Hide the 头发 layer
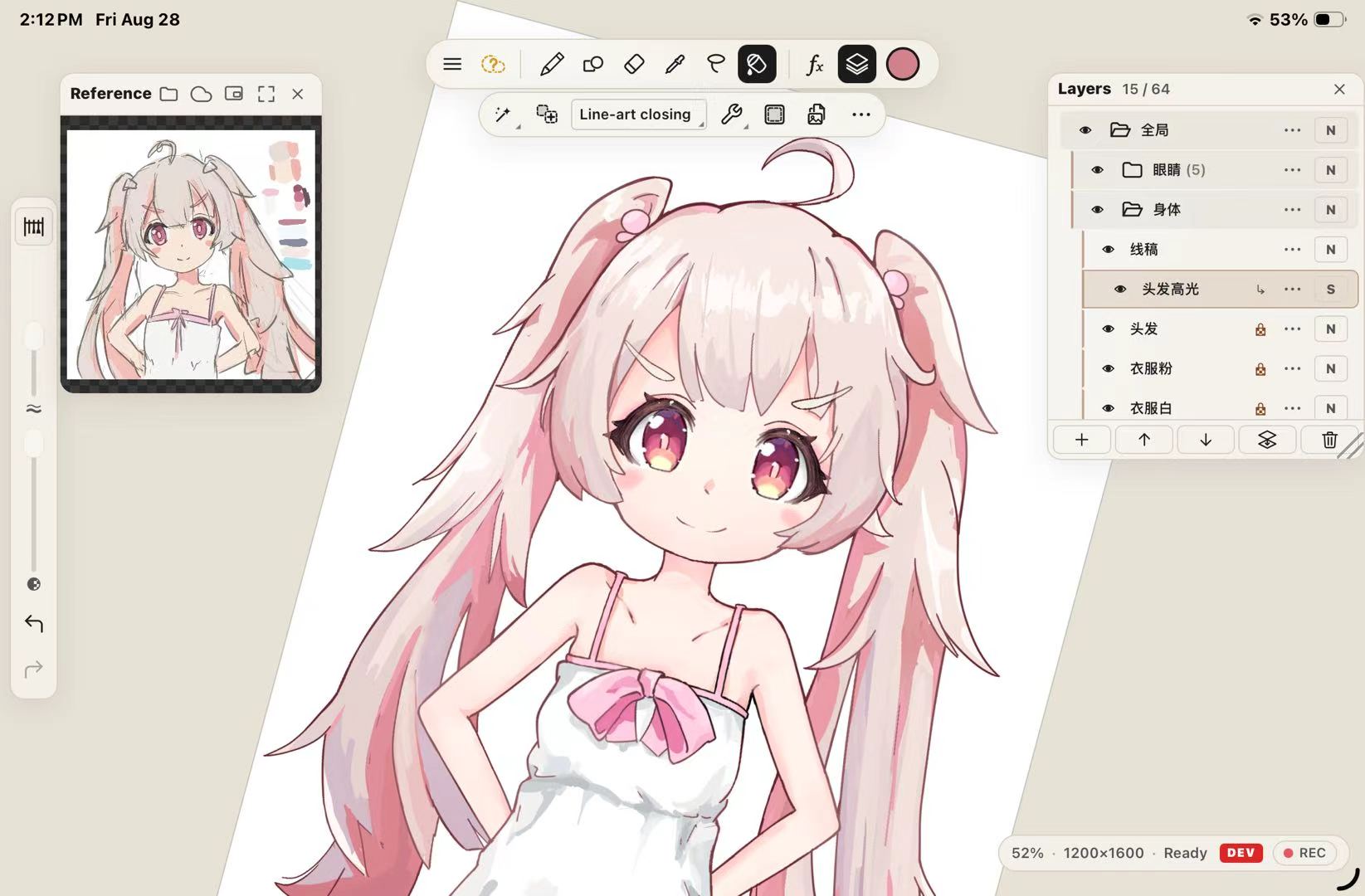 point(1109,329)
